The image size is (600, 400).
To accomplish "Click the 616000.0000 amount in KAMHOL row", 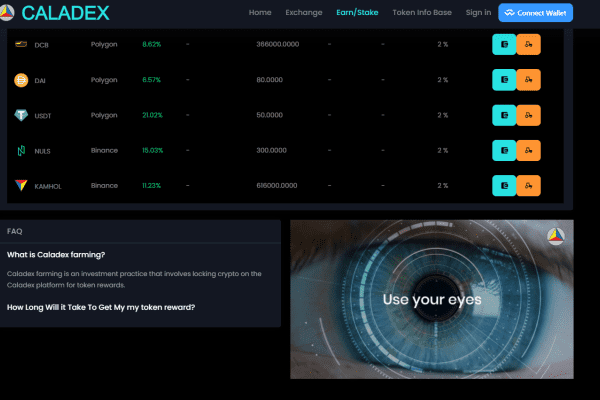I will click(277, 186).
